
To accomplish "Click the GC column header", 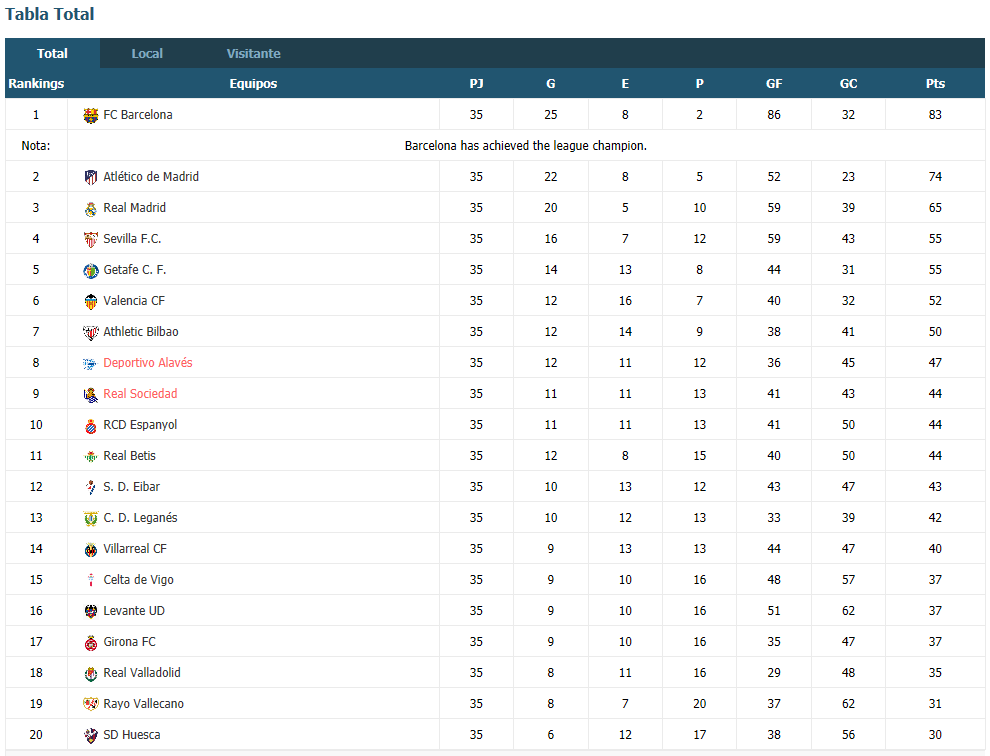I will pos(849,83).
